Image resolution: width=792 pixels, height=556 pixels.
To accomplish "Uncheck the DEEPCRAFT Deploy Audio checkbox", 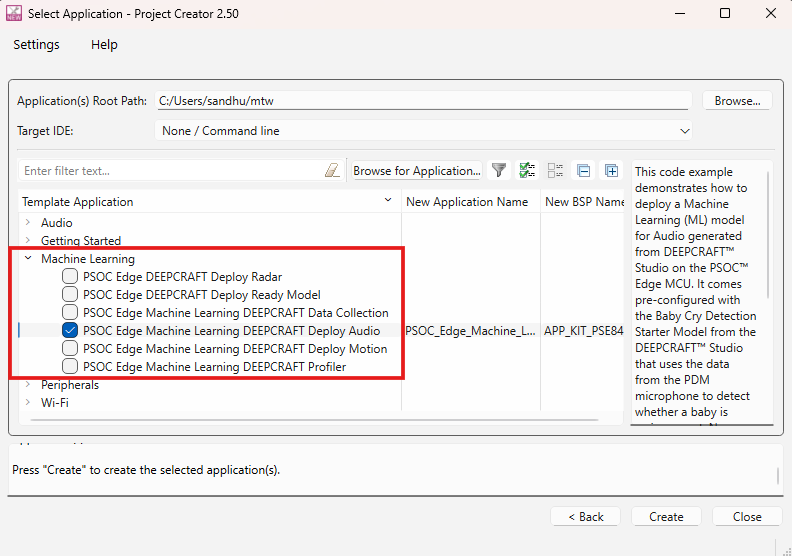I will click(70, 331).
